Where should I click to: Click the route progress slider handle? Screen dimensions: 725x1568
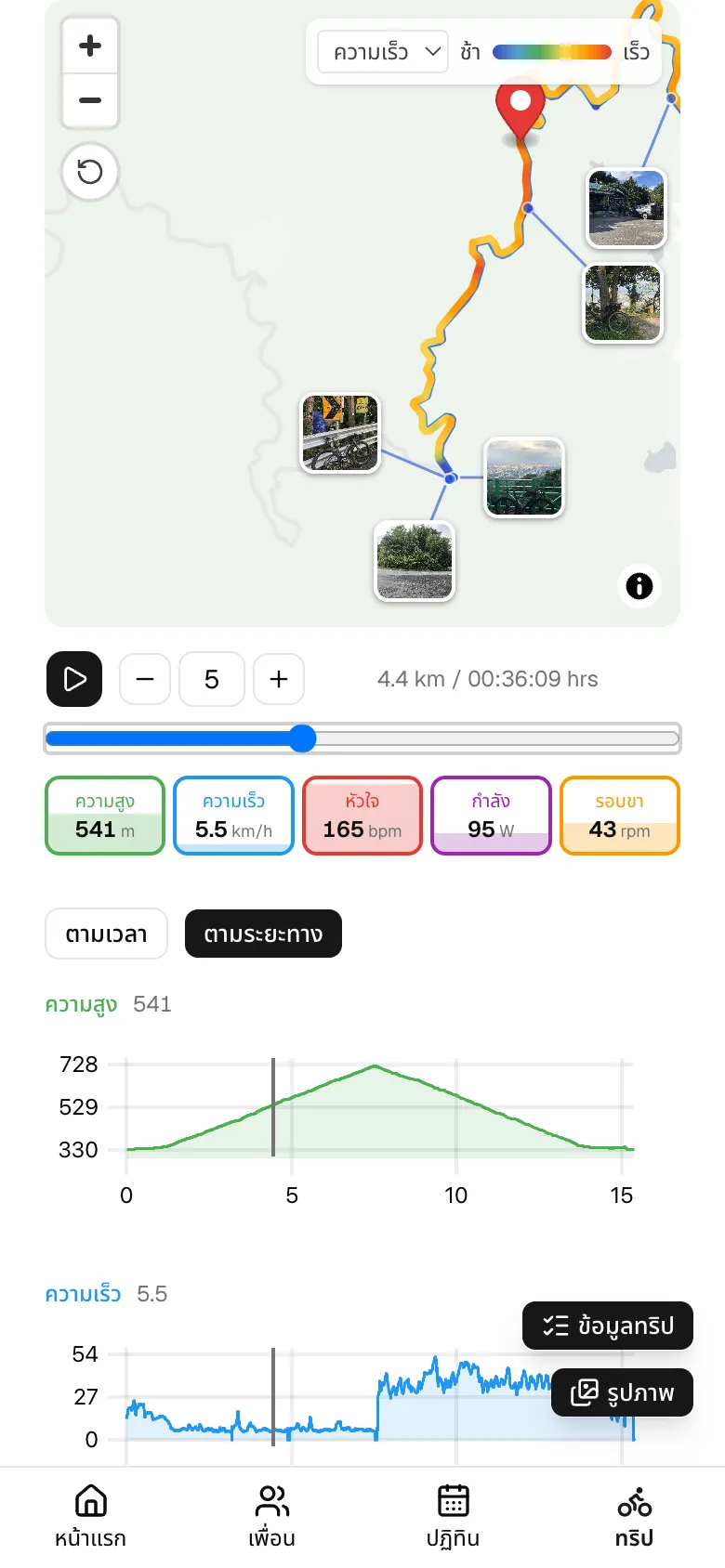click(x=302, y=738)
